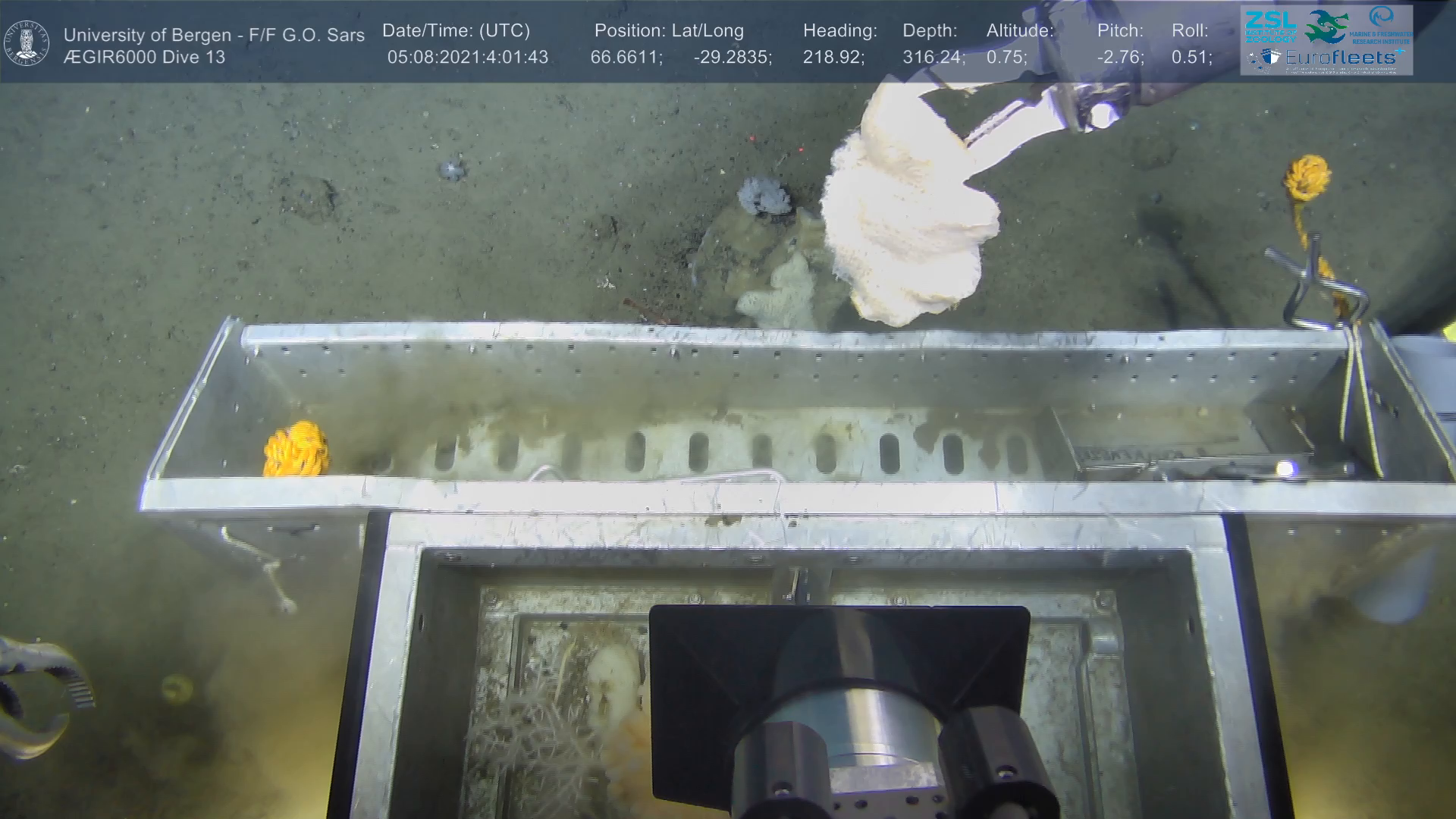1456x819 pixels.
Task: Click the latitude value 66.6611
Action: point(626,58)
